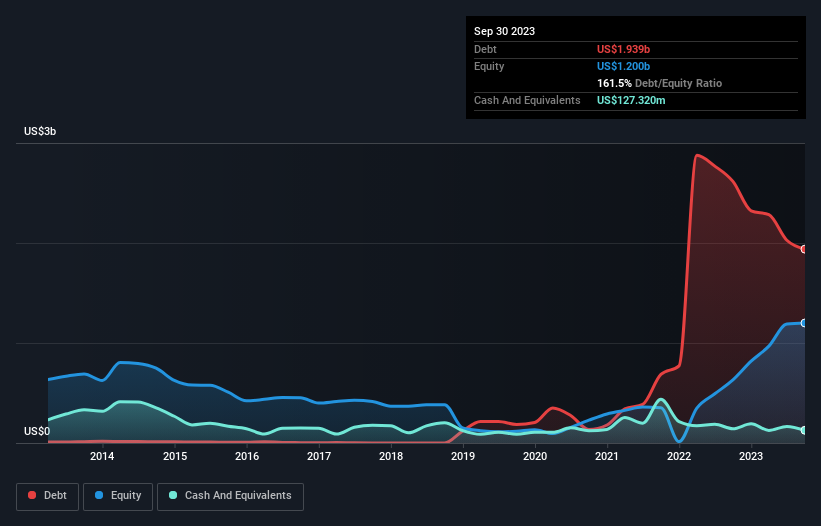Toggle the Equity legend button
Screen dimensions: 821x526
pos(118,496)
